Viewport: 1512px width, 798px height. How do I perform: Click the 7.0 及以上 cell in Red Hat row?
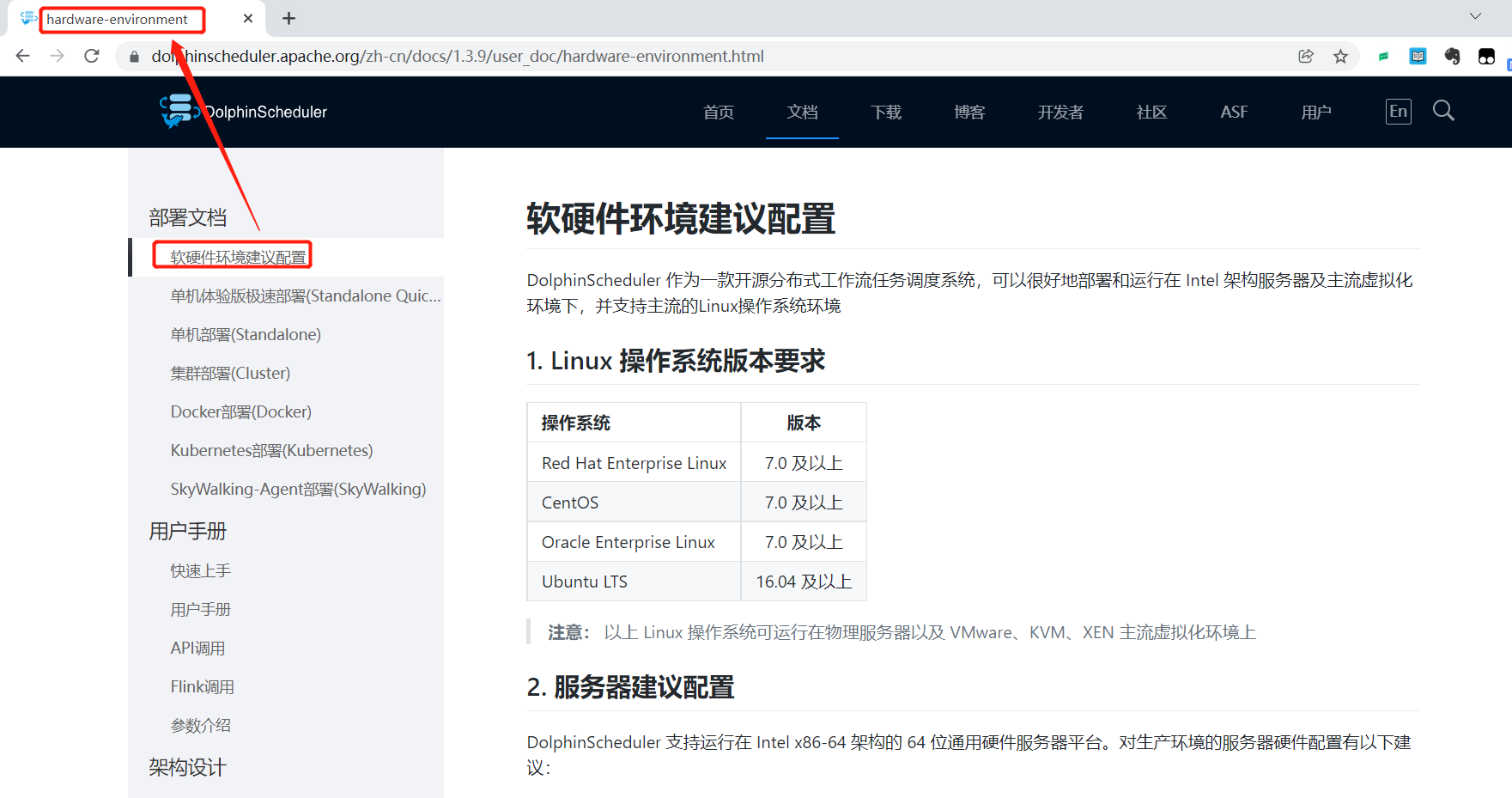804,463
